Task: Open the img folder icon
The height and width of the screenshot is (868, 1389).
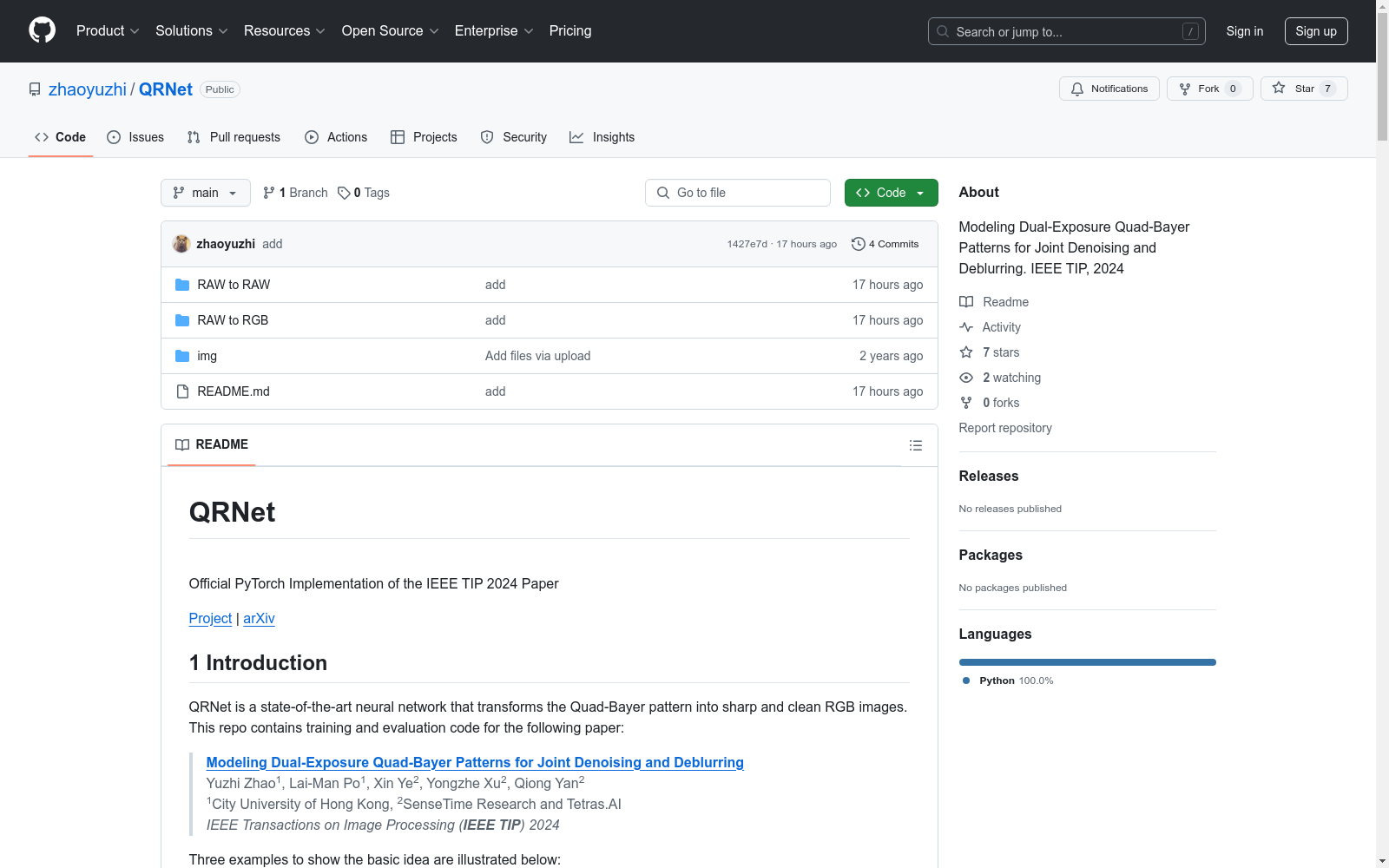Action: tap(182, 356)
